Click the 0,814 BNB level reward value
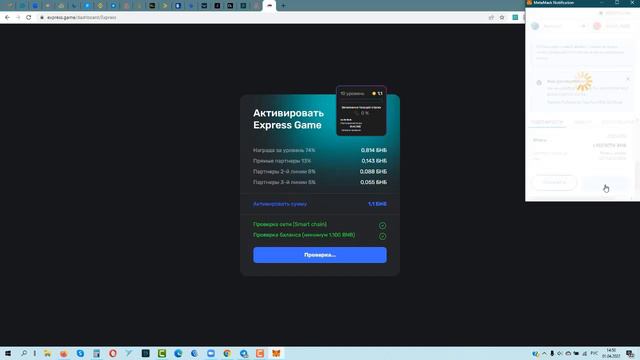 coord(373,150)
